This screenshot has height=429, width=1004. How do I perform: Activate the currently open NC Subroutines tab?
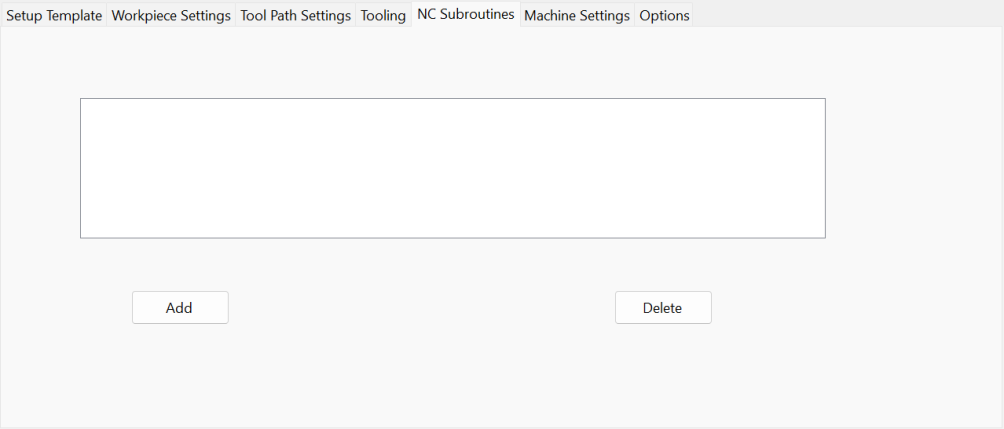[x=466, y=14]
